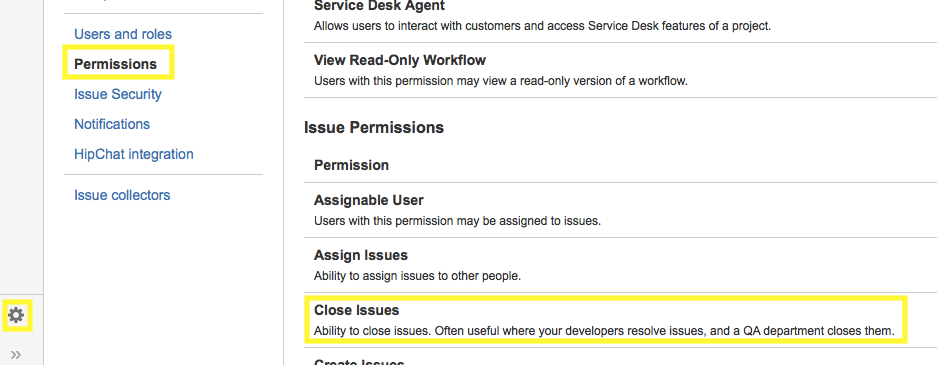Open Notifications settings link

point(112,124)
